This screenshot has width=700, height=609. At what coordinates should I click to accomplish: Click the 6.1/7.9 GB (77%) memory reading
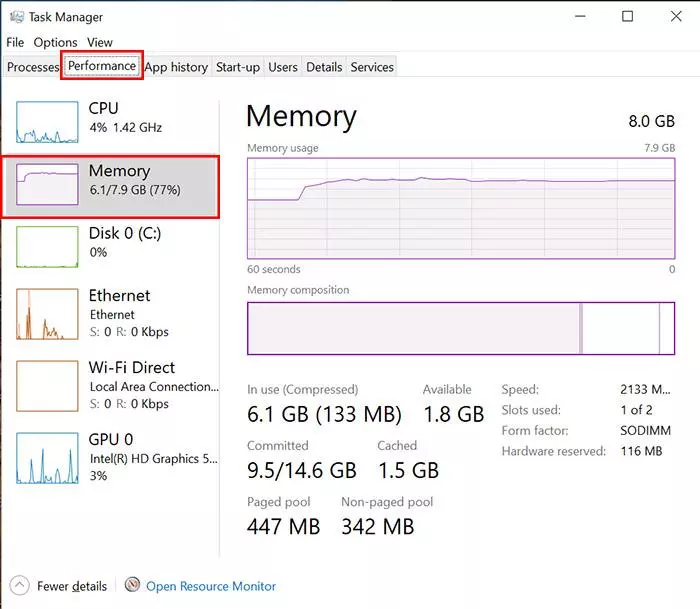[135, 190]
